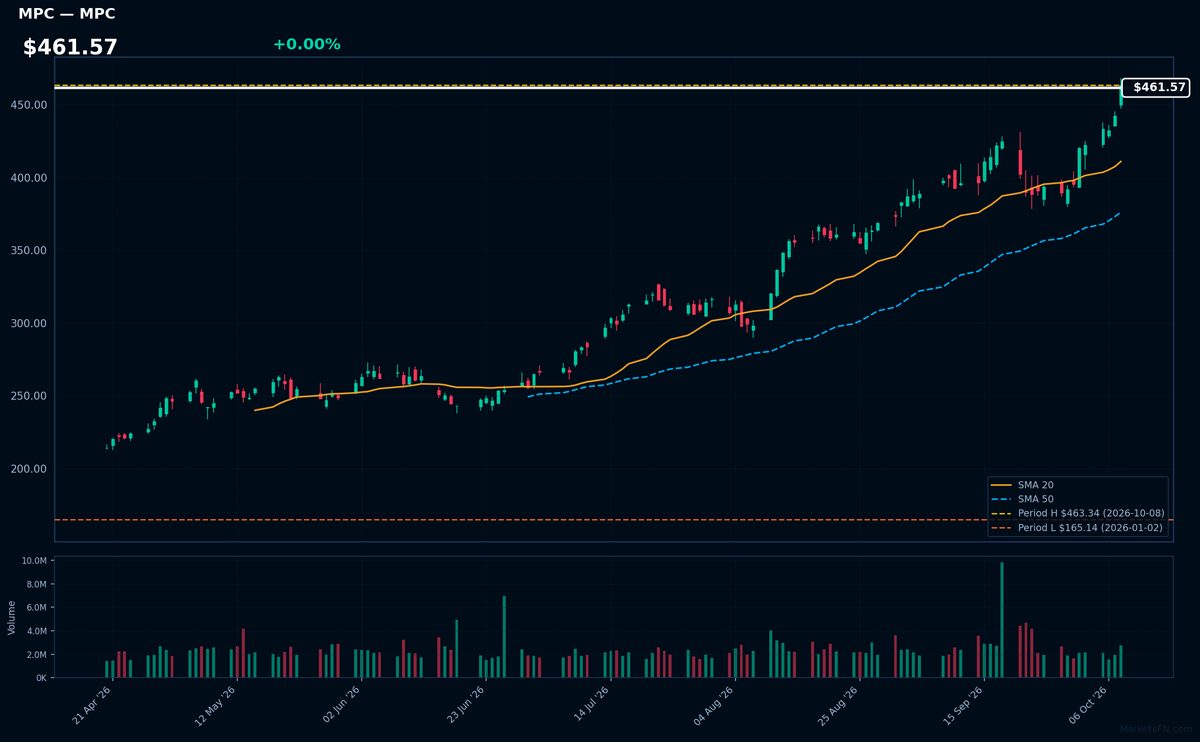Click the 8.0M volume axis label
The height and width of the screenshot is (742, 1200).
(x=37, y=585)
